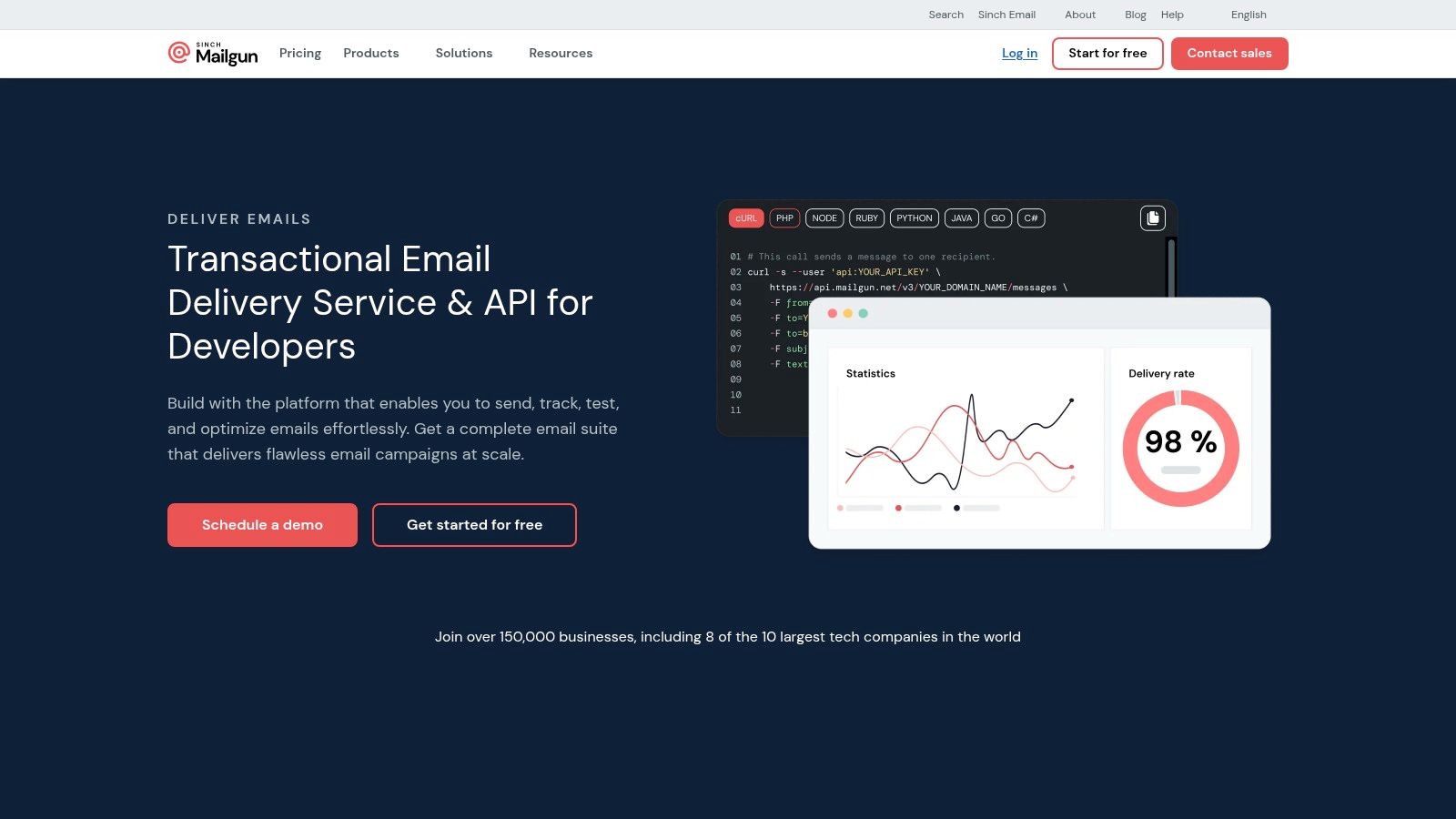Click the 98% delivery rate chart
1456x819 pixels.
pyautogui.click(x=1180, y=448)
